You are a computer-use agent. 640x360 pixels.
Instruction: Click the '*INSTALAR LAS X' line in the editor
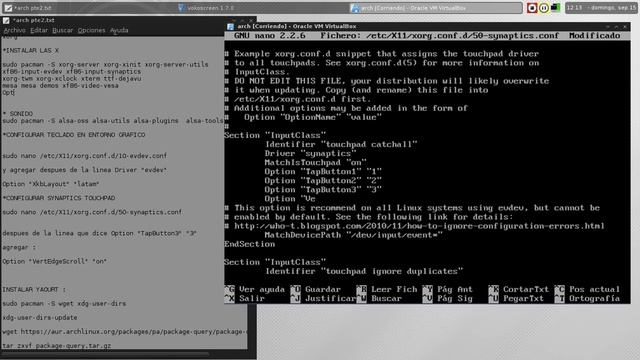point(31,50)
